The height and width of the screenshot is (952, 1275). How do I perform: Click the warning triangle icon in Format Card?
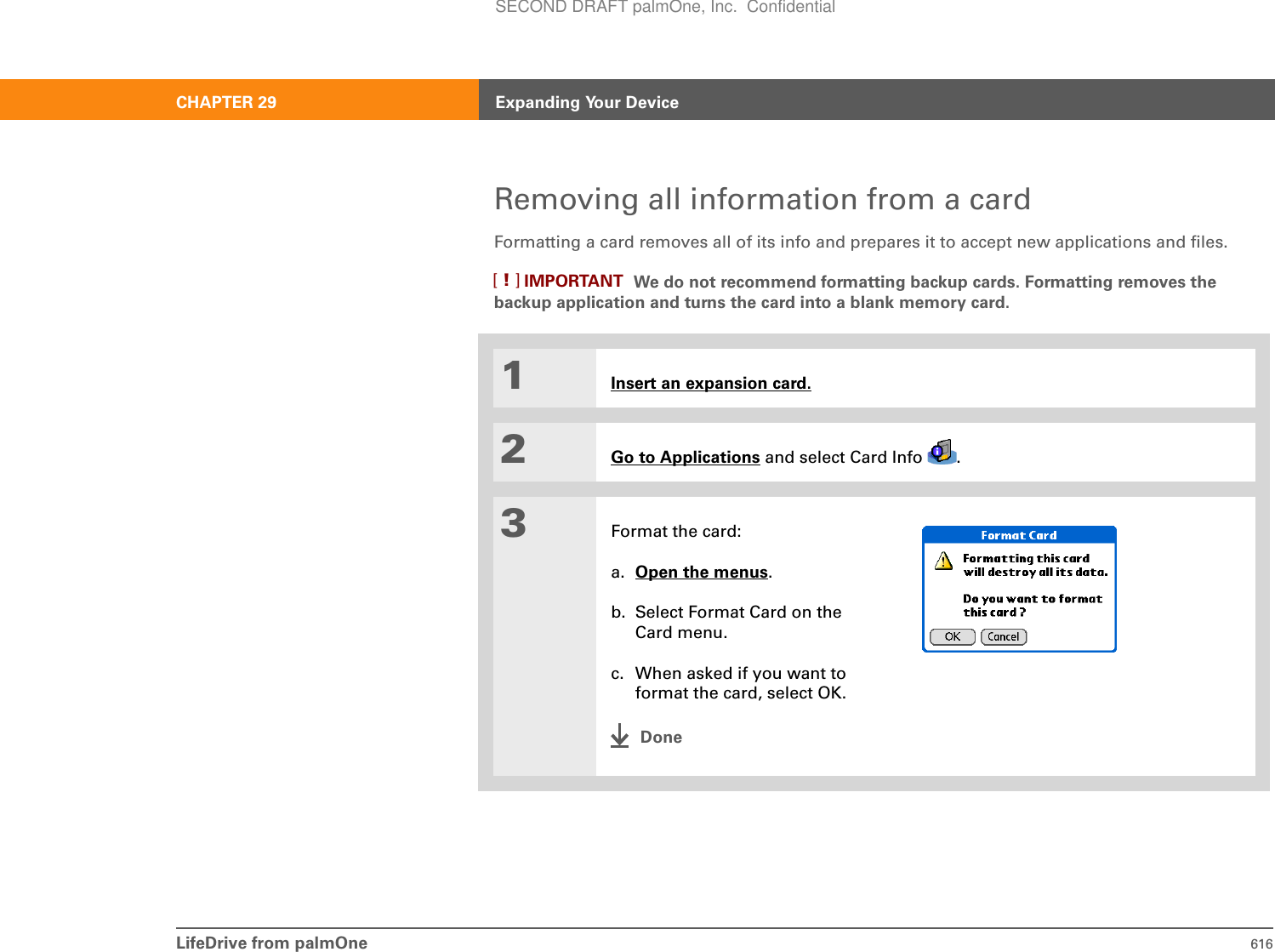pyautogui.click(x=944, y=561)
